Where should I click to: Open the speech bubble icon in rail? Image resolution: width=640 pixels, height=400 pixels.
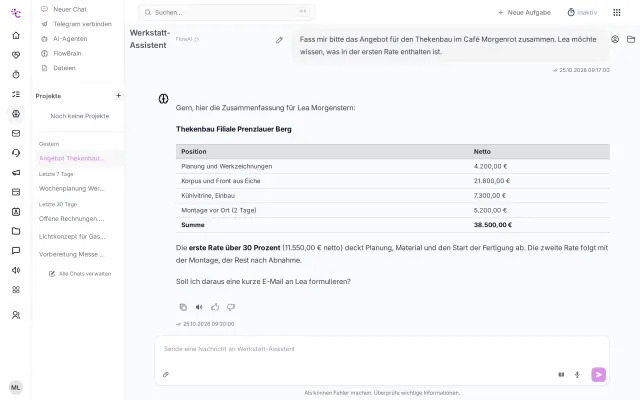(16, 251)
